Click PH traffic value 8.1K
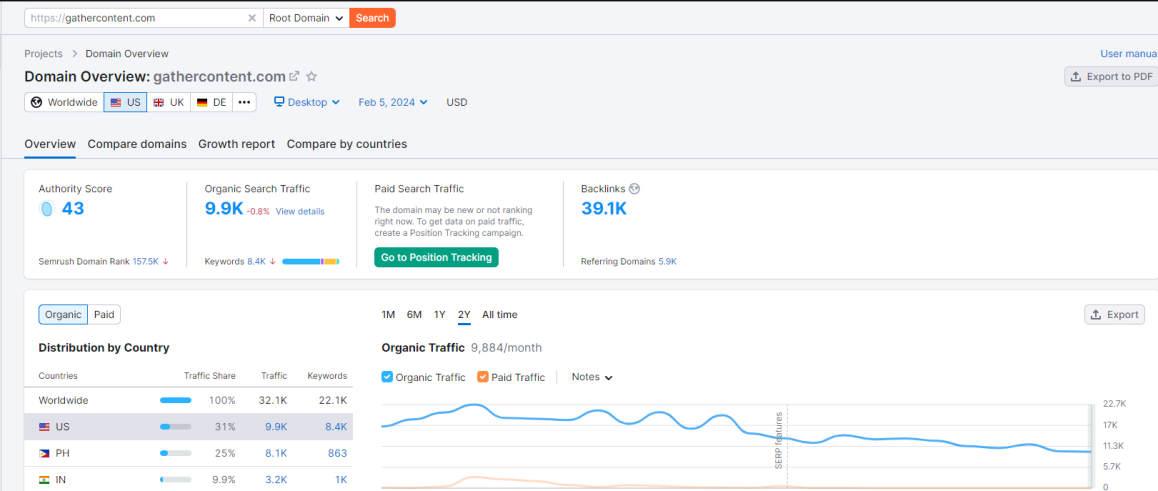 [276, 453]
